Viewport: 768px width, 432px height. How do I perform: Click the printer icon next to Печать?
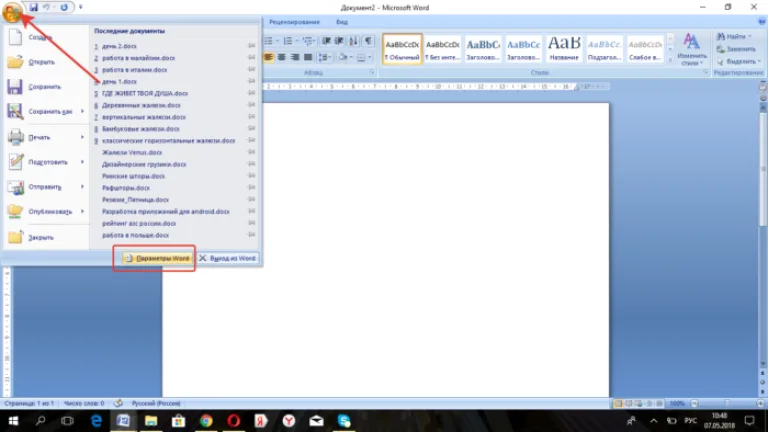point(15,137)
